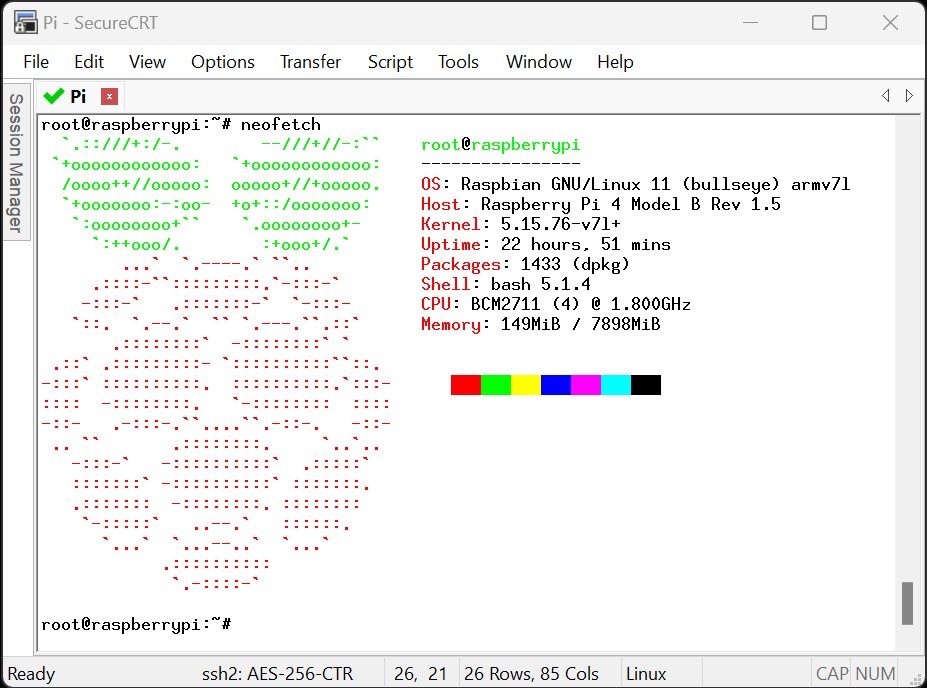Image resolution: width=927 pixels, height=688 pixels.
Task: Close the Pi tab with red x
Action: point(109,96)
